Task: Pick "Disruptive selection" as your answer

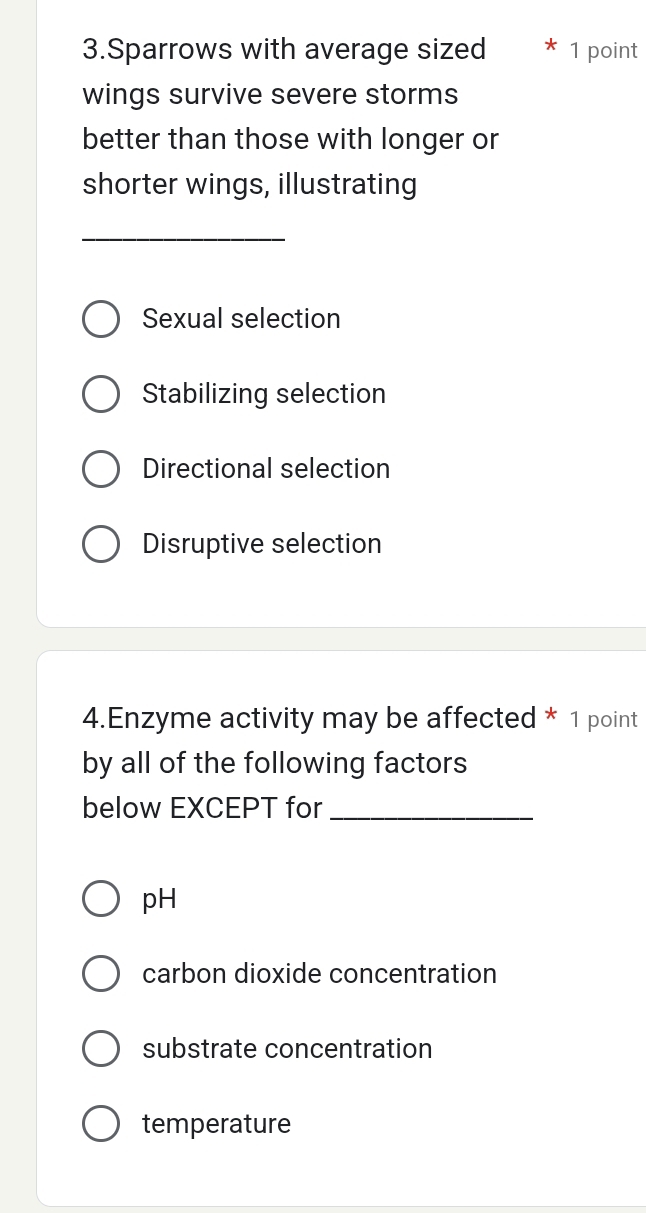Action: pos(101,543)
